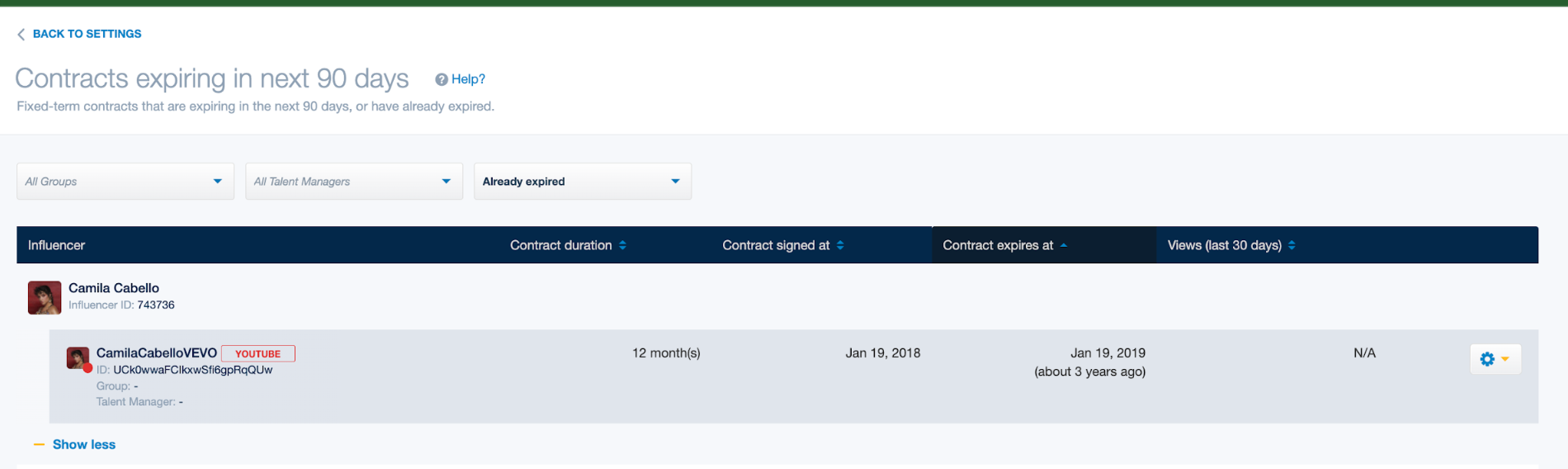Click the minus icon beside Show less

pyautogui.click(x=39, y=445)
